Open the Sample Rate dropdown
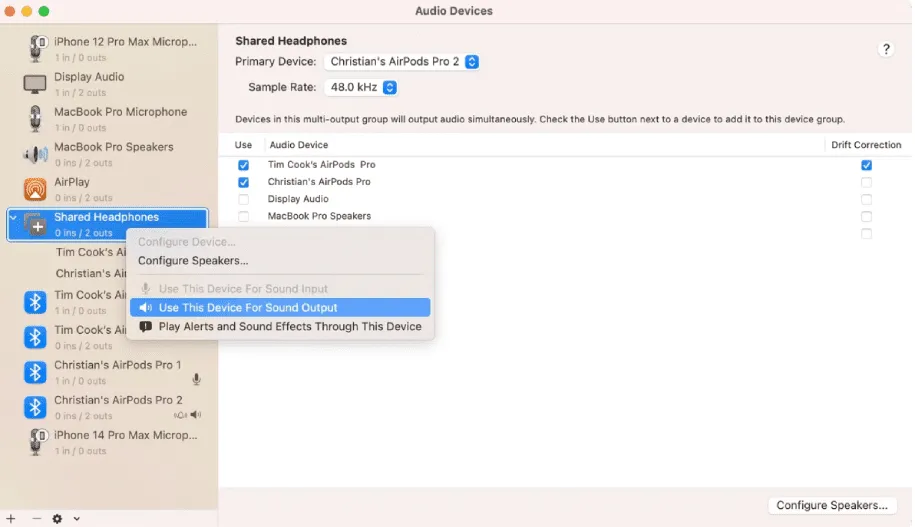Viewport: 915px width, 527px height. click(361, 88)
